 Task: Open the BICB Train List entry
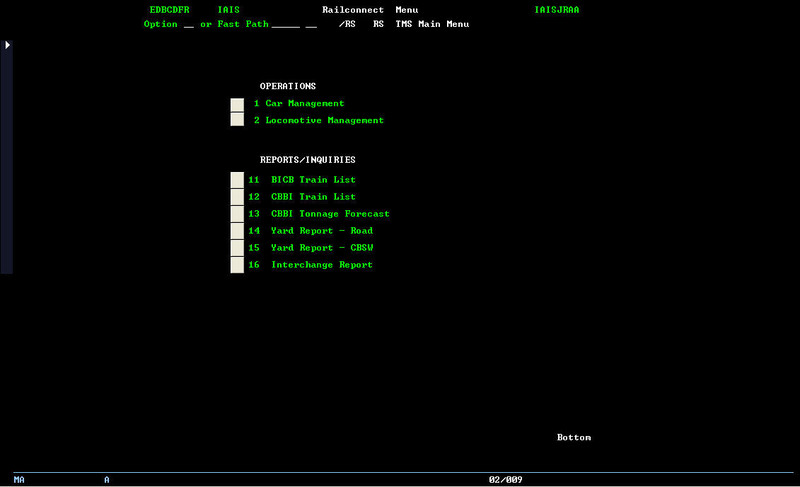click(313, 180)
